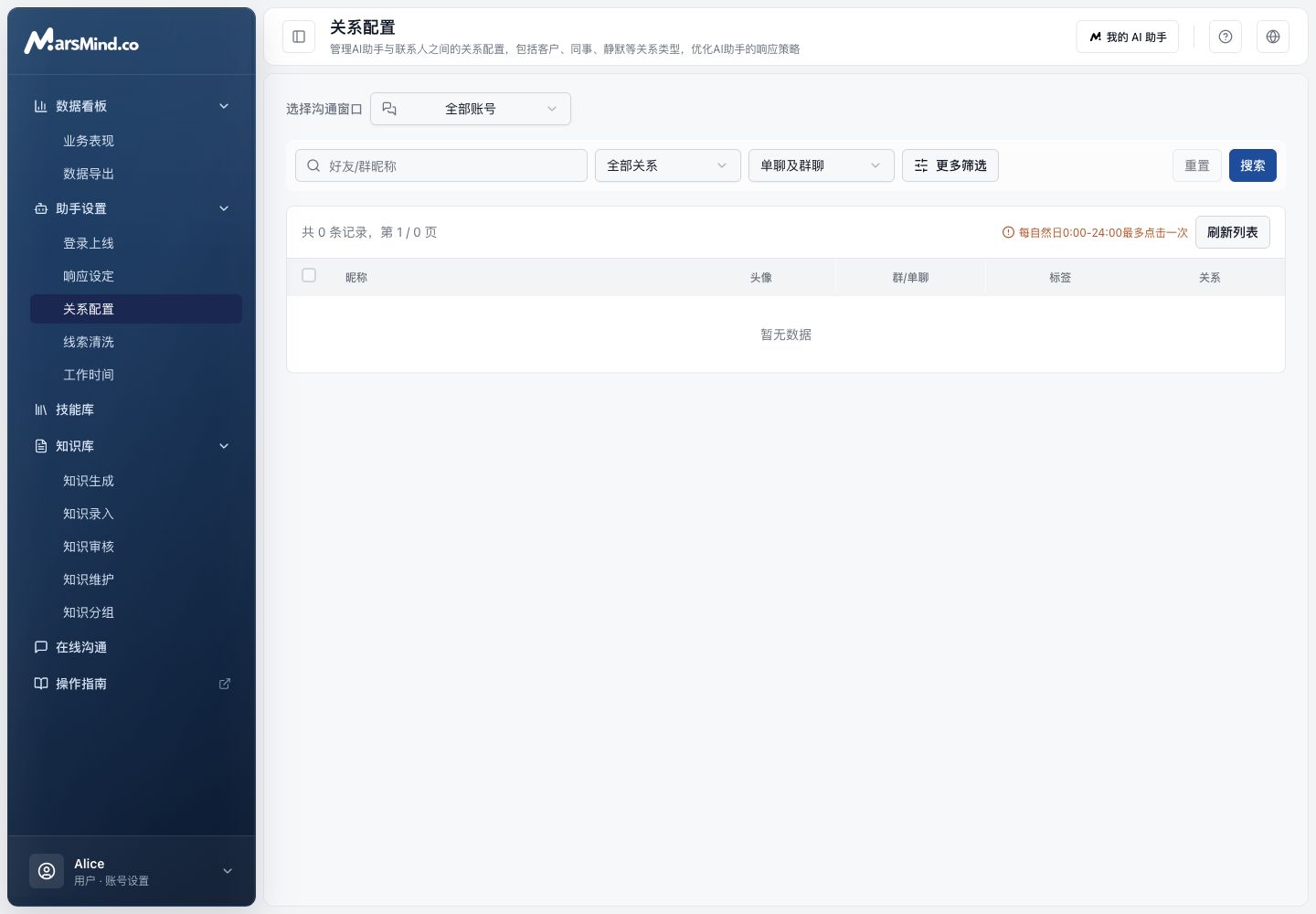This screenshot has height=914, width=1316.
Task: Click the 头像 column header
Action: [761, 277]
